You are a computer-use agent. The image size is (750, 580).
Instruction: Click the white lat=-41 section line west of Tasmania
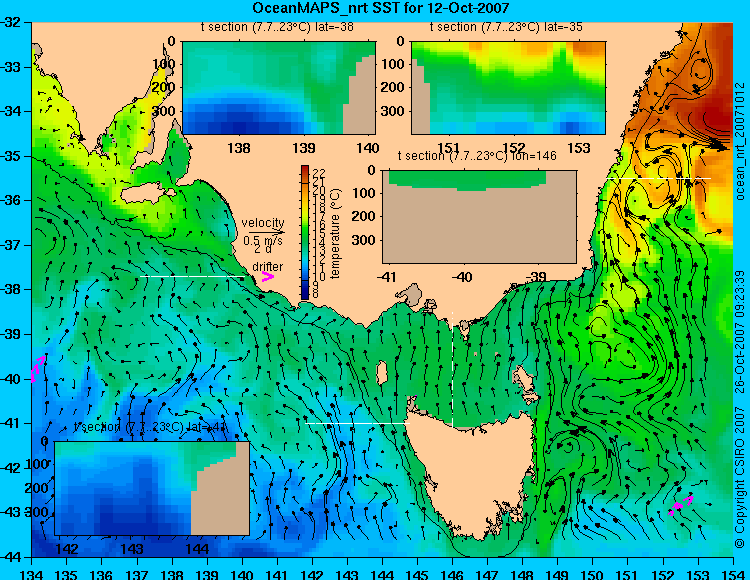point(358,423)
